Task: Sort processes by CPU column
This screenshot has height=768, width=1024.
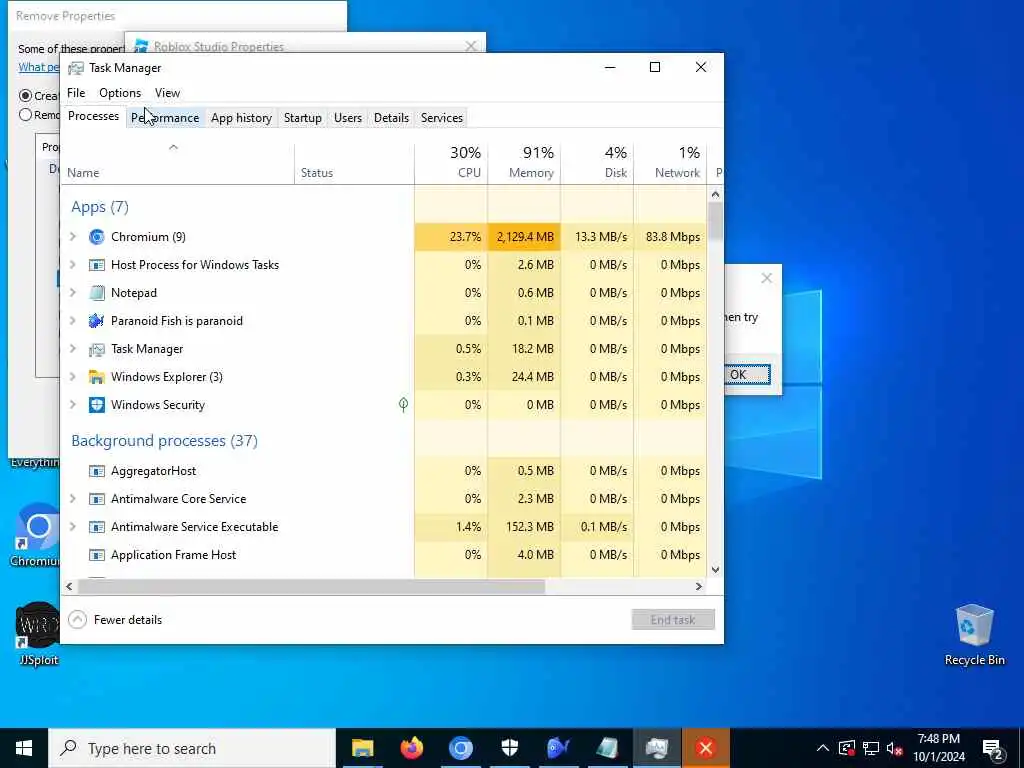Action: point(451,163)
